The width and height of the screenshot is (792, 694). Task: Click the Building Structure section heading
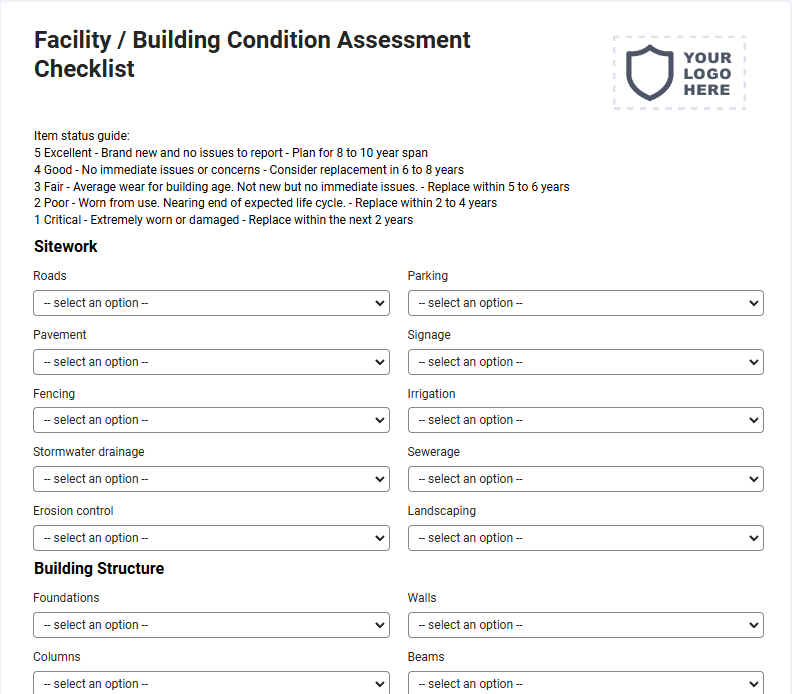99,569
